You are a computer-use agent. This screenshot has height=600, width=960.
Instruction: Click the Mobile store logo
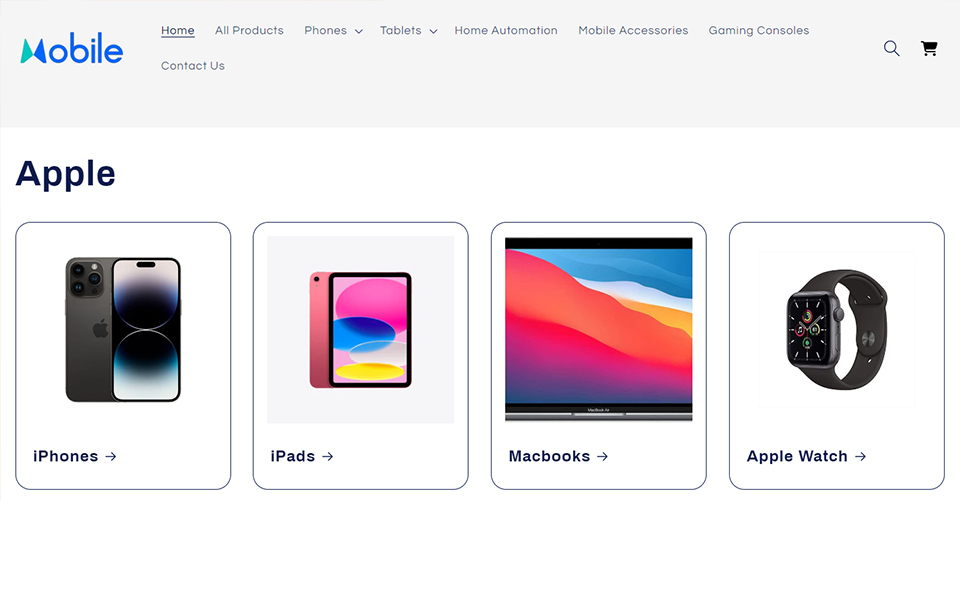(72, 48)
